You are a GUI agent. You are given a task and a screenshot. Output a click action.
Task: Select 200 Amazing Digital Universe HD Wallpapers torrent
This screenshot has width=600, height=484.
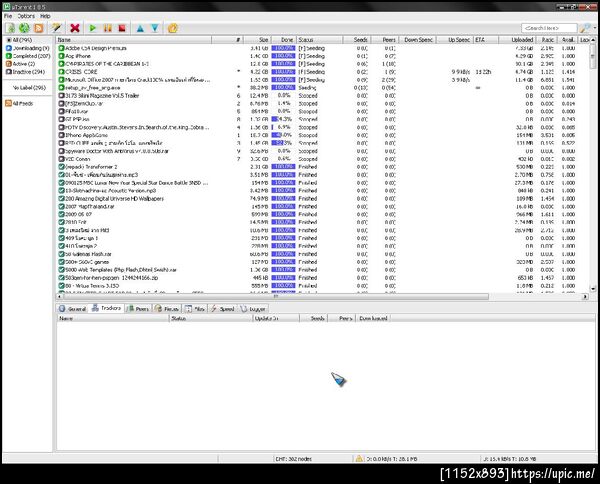(x=321, y=199)
